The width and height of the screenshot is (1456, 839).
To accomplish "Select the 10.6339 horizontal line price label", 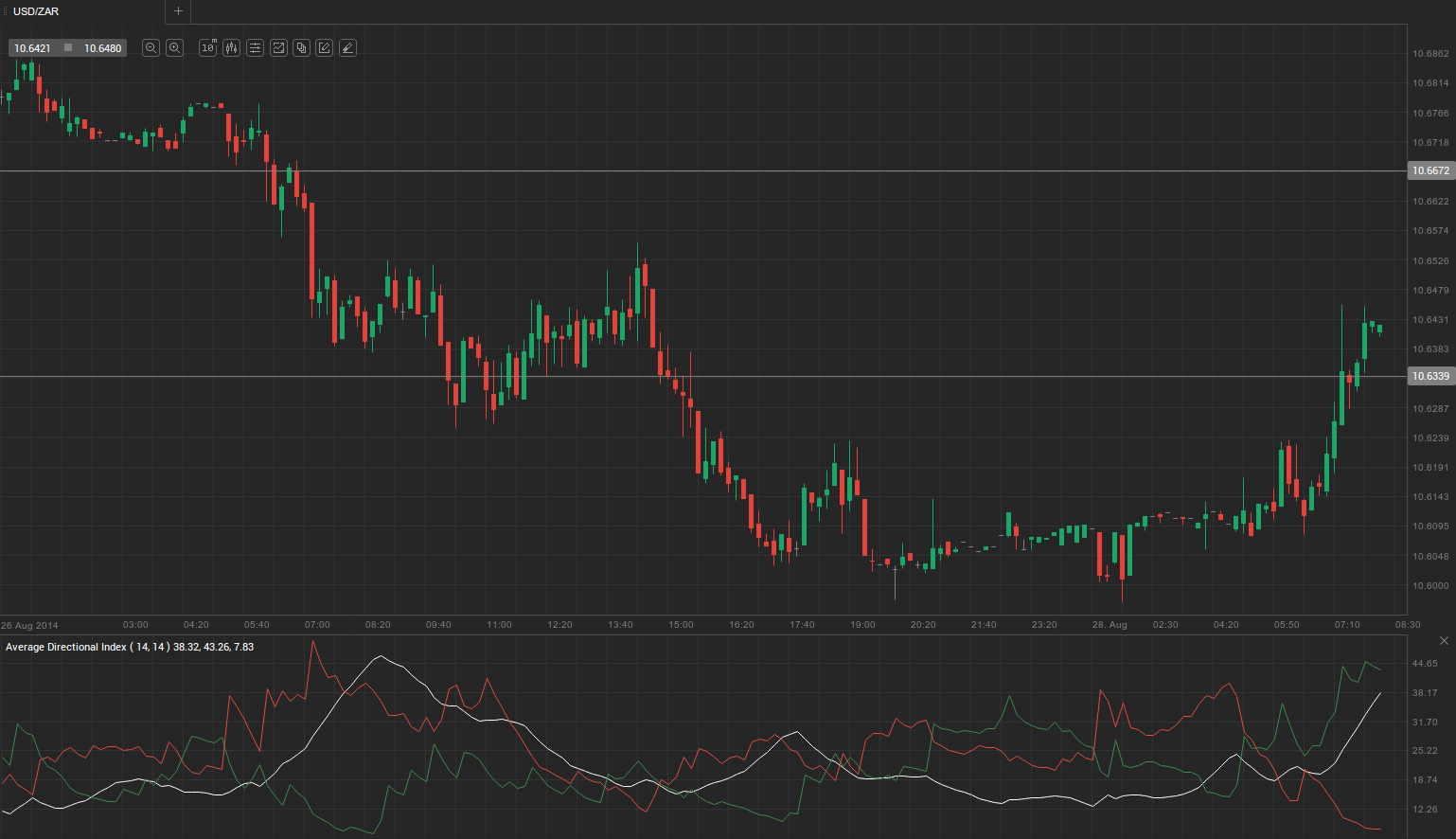I will point(1429,377).
